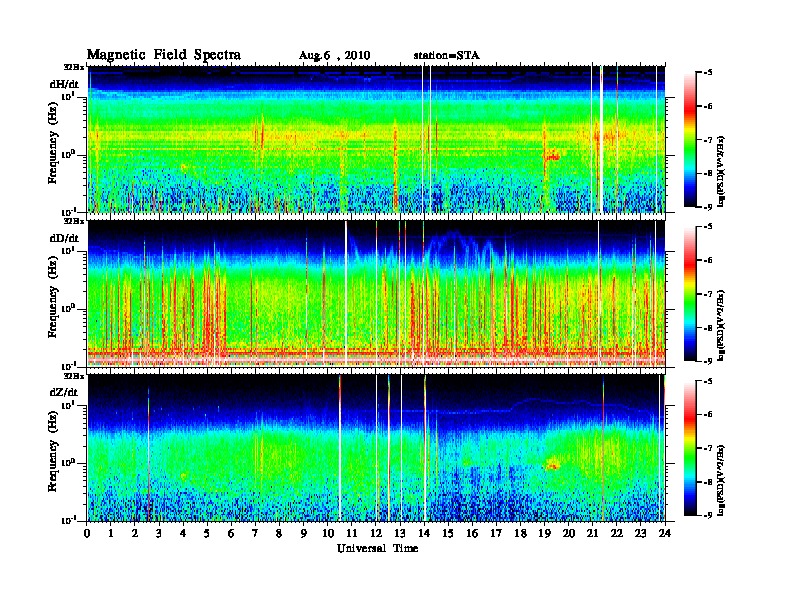Click the "Magnetic Field Spectra" plot title
The image size is (792, 612).
point(164,55)
